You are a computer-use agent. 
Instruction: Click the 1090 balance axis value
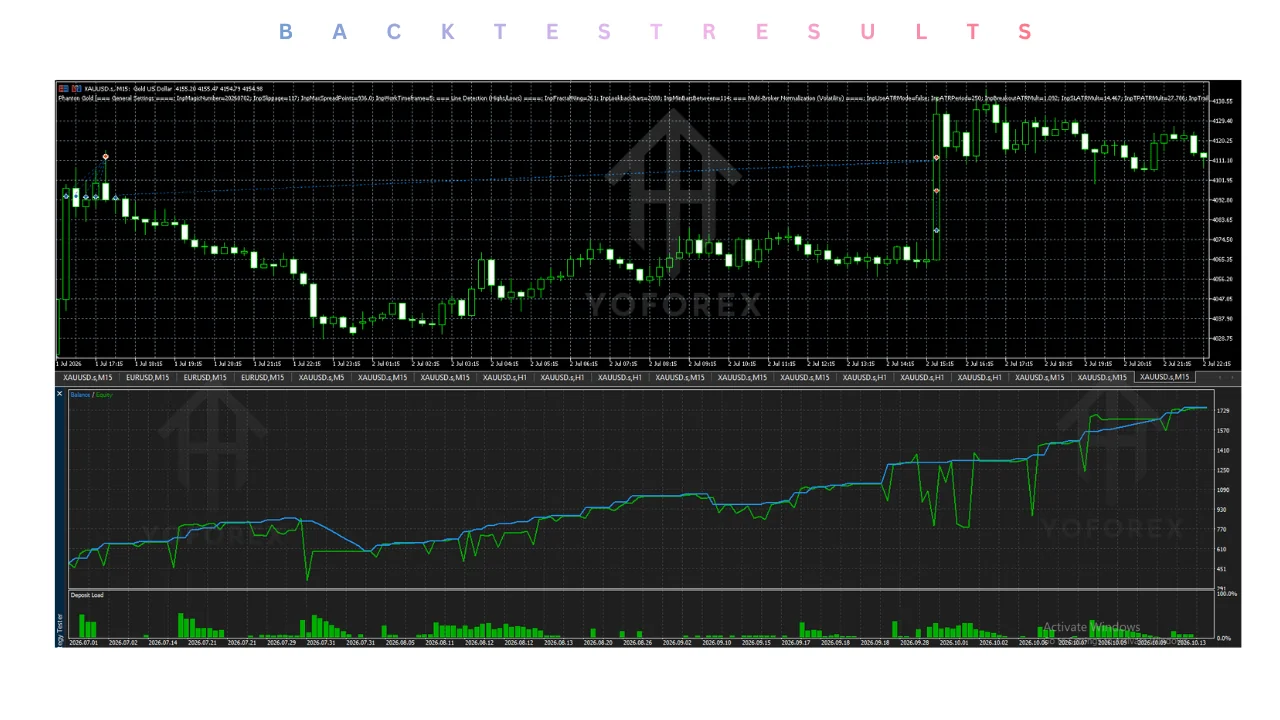(x=1224, y=490)
